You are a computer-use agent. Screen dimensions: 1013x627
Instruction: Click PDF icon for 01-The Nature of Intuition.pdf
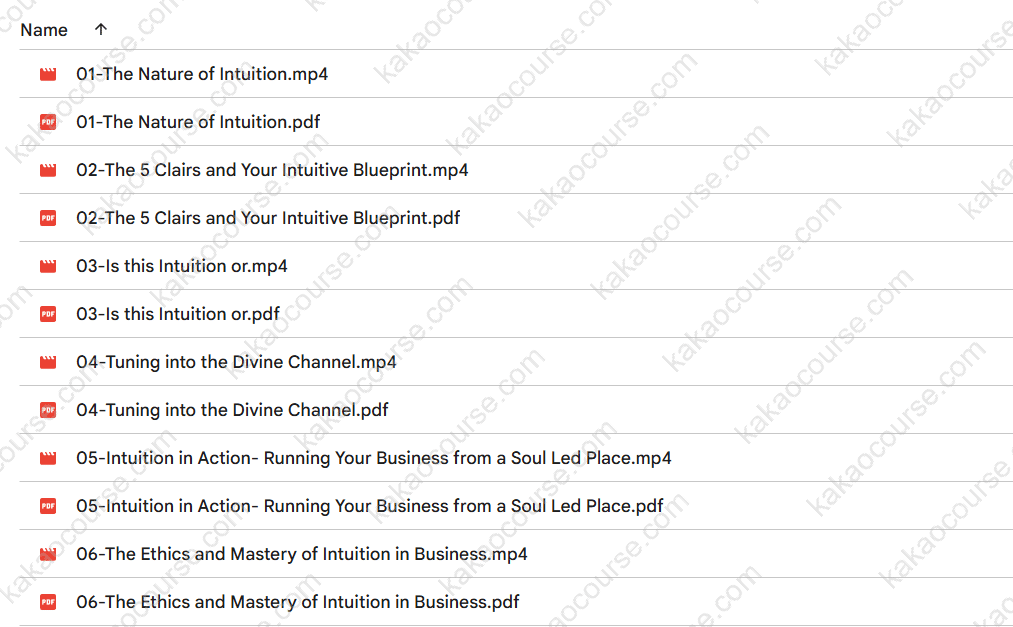pyautogui.click(x=48, y=122)
